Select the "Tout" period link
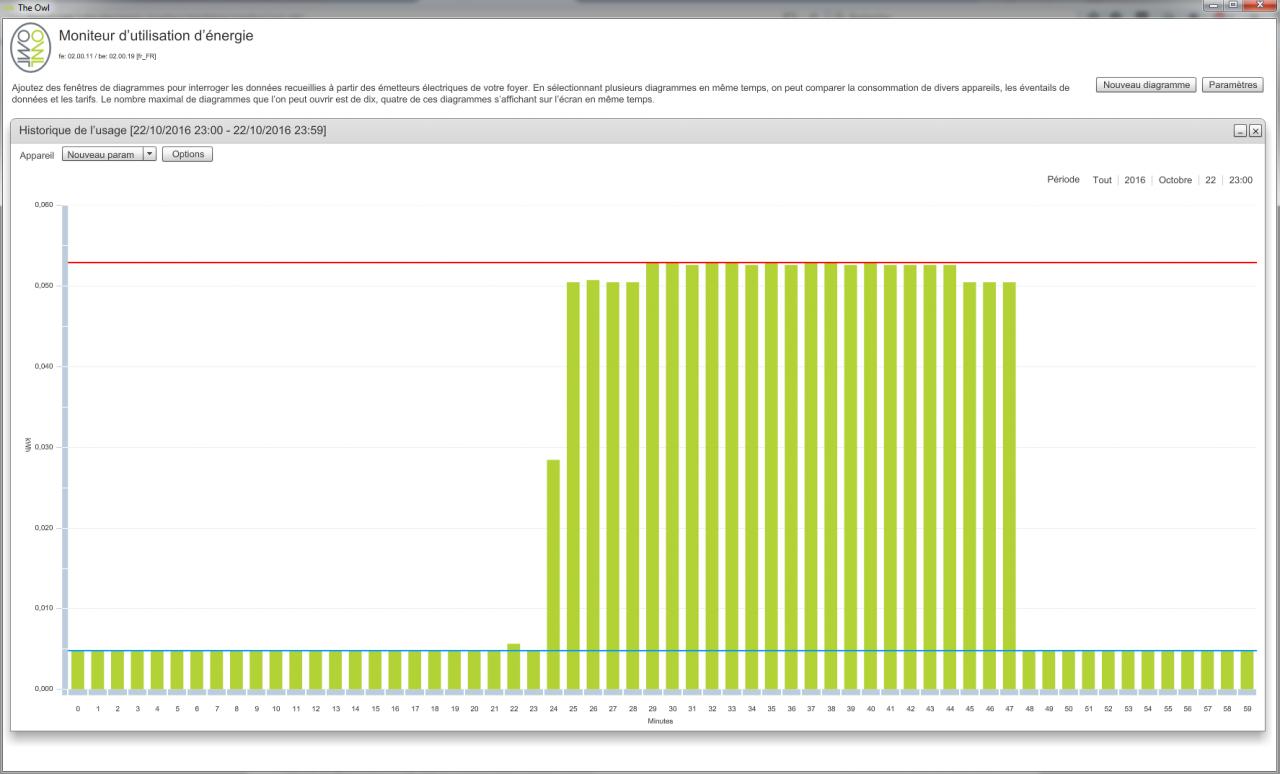 click(1102, 180)
